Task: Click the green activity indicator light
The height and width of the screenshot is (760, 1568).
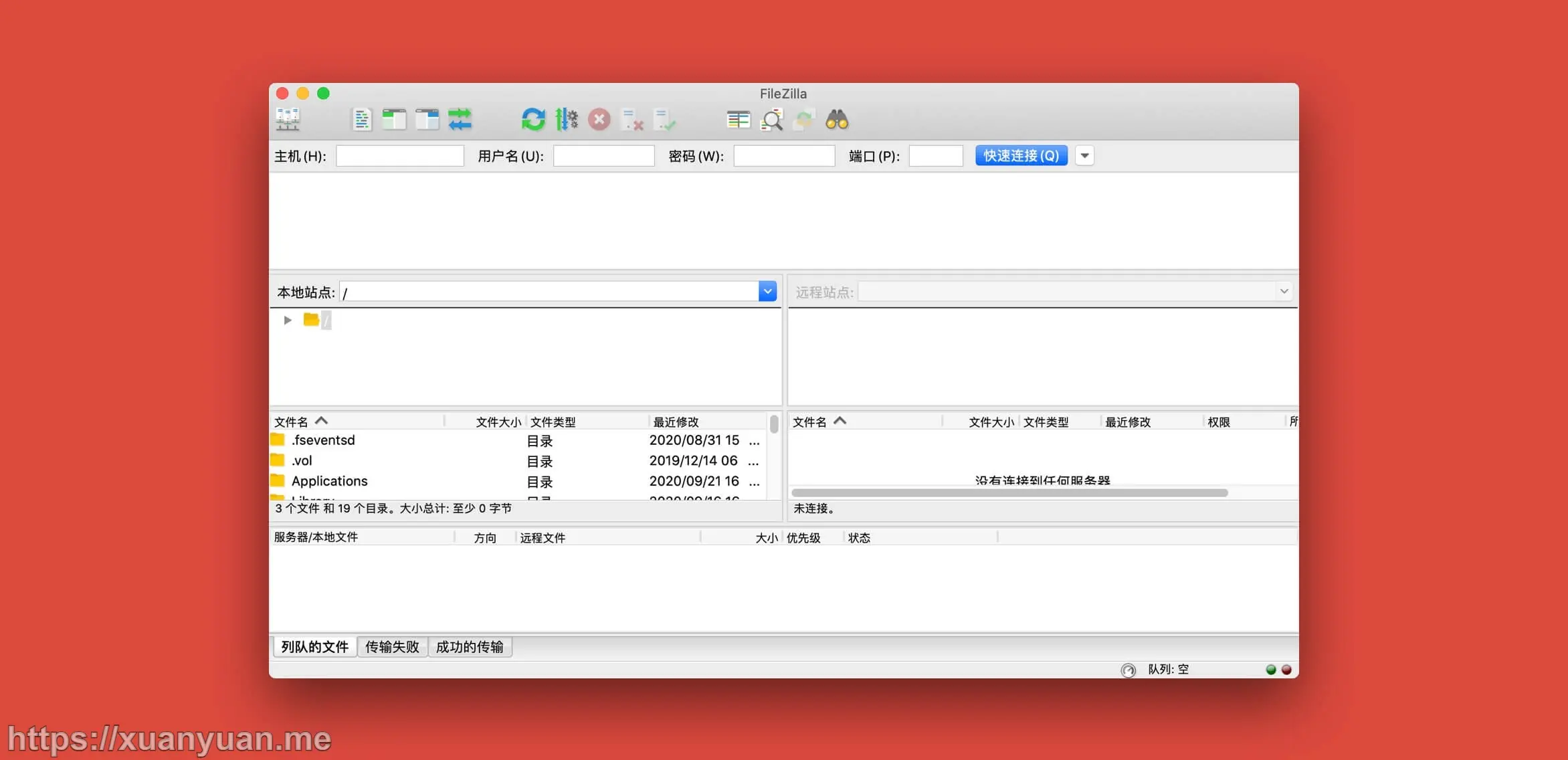Action: [1271, 670]
